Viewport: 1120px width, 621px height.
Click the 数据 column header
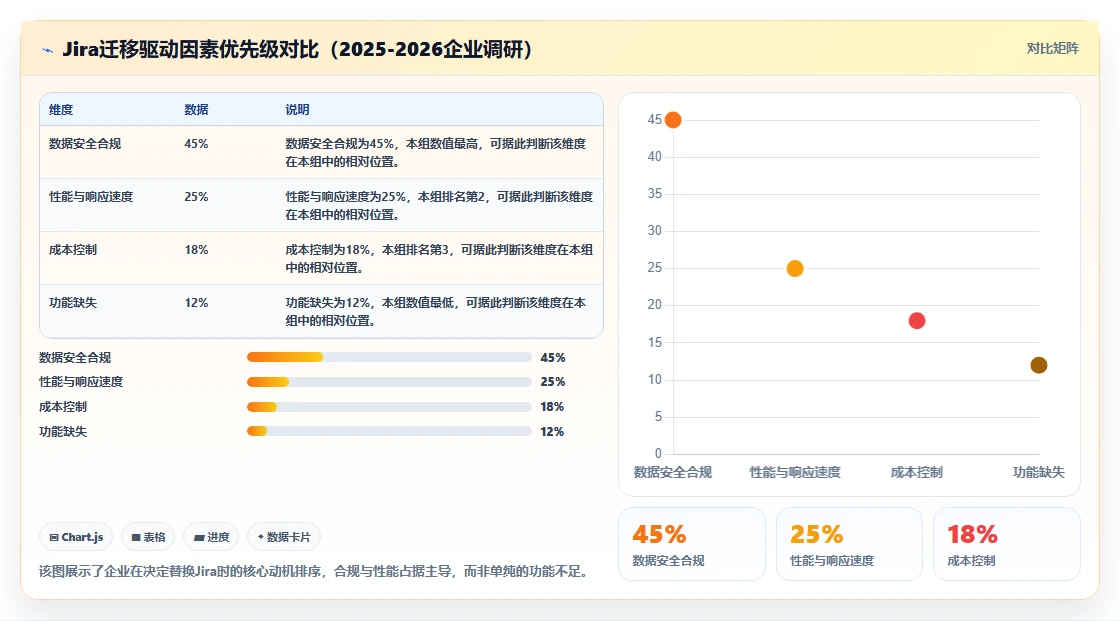196,109
